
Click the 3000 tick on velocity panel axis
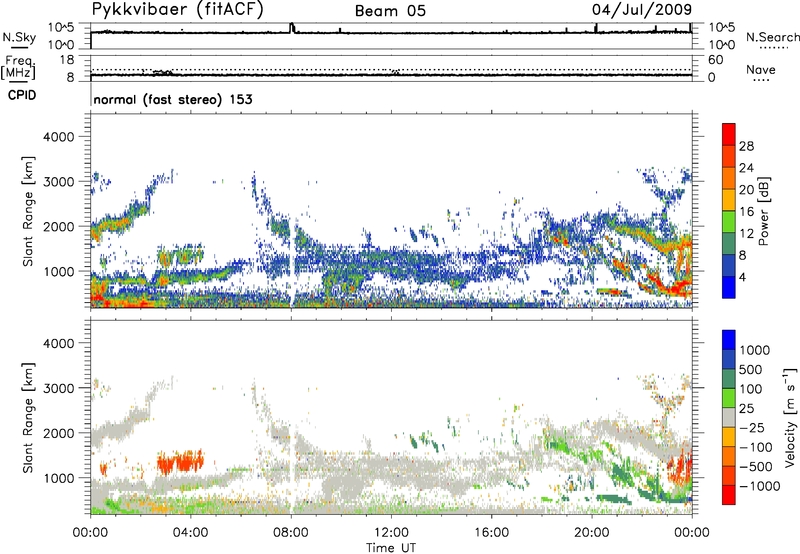click(x=59, y=388)
